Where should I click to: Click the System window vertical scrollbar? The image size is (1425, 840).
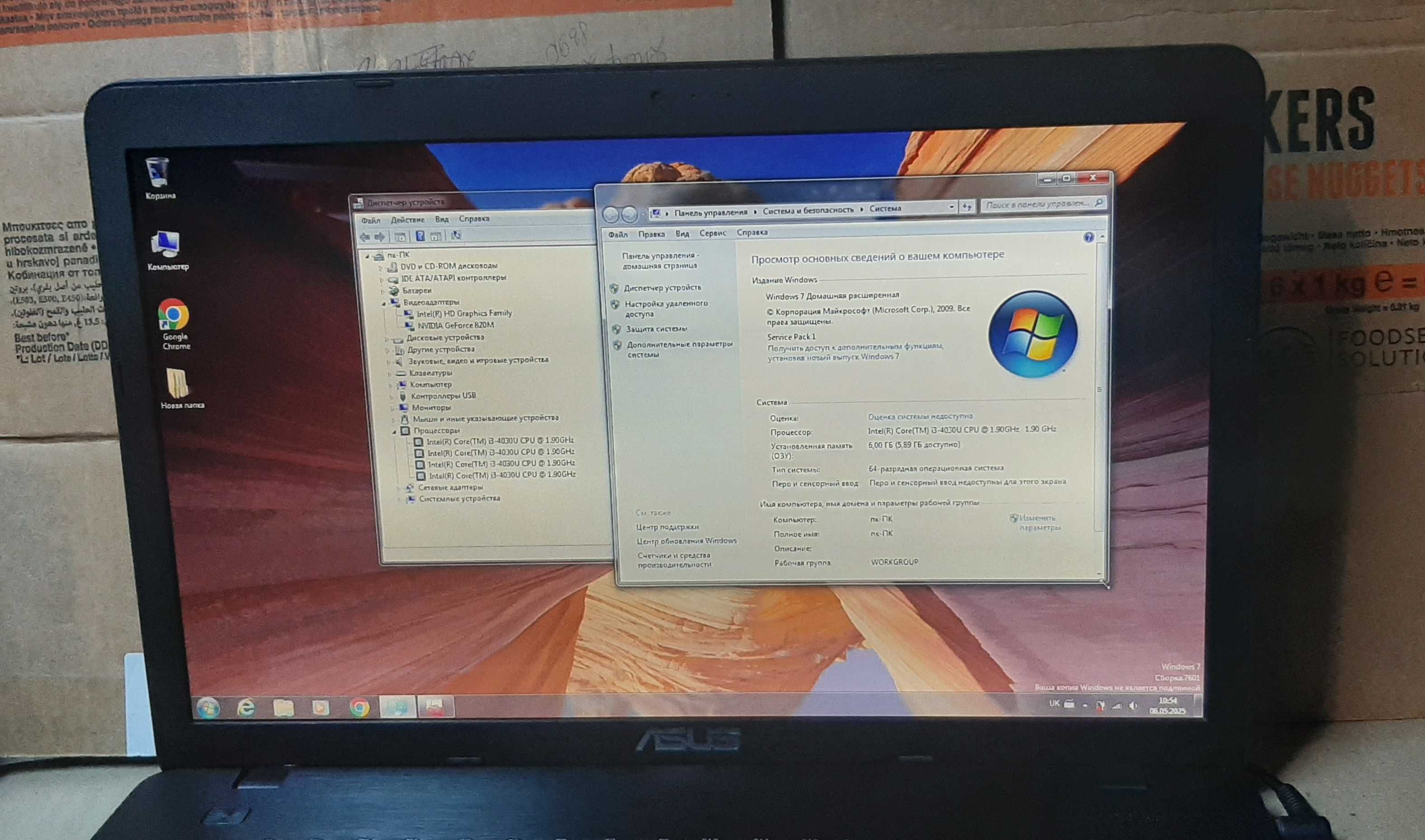pos(1101,405)
